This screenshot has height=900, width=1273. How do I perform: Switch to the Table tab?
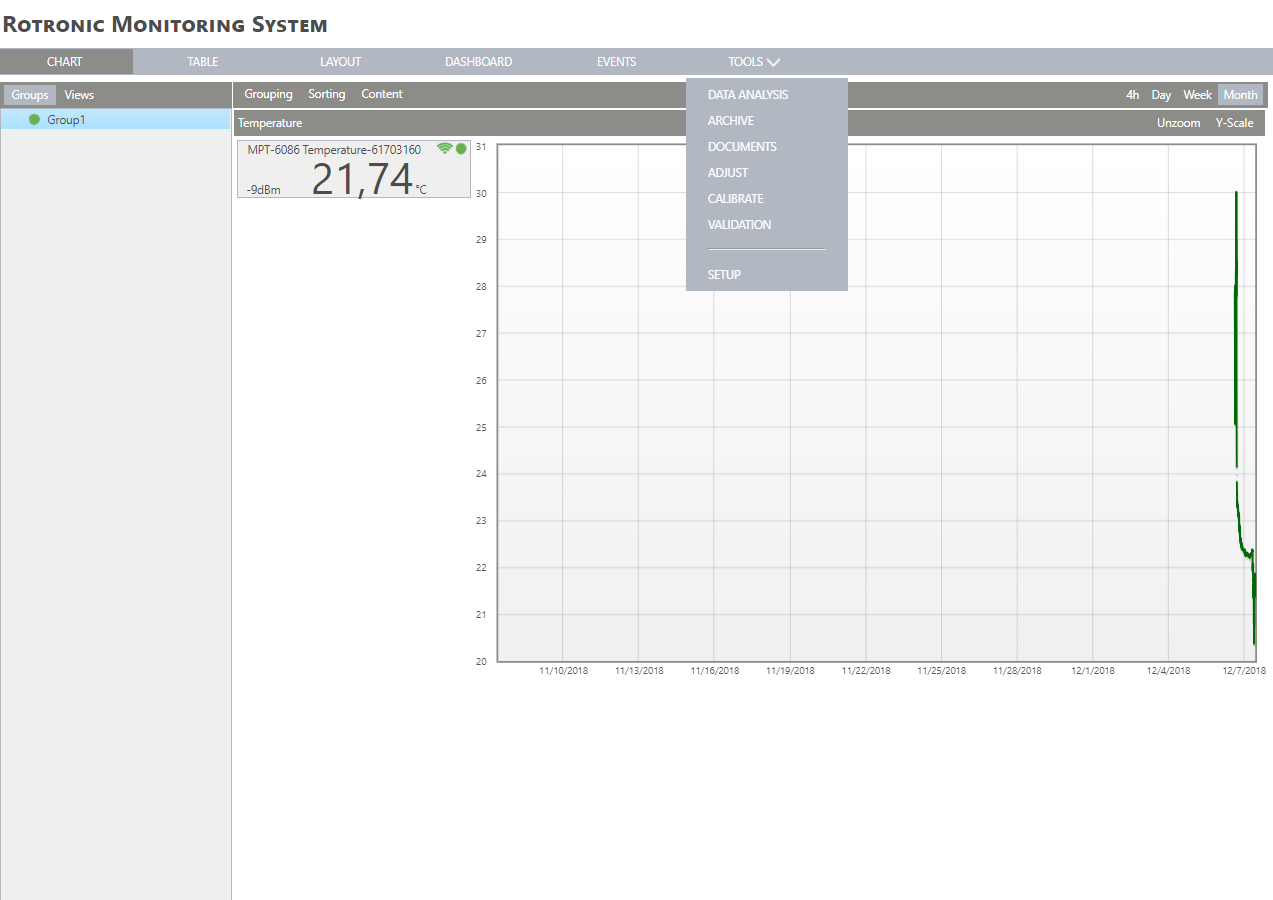point(203,62)
